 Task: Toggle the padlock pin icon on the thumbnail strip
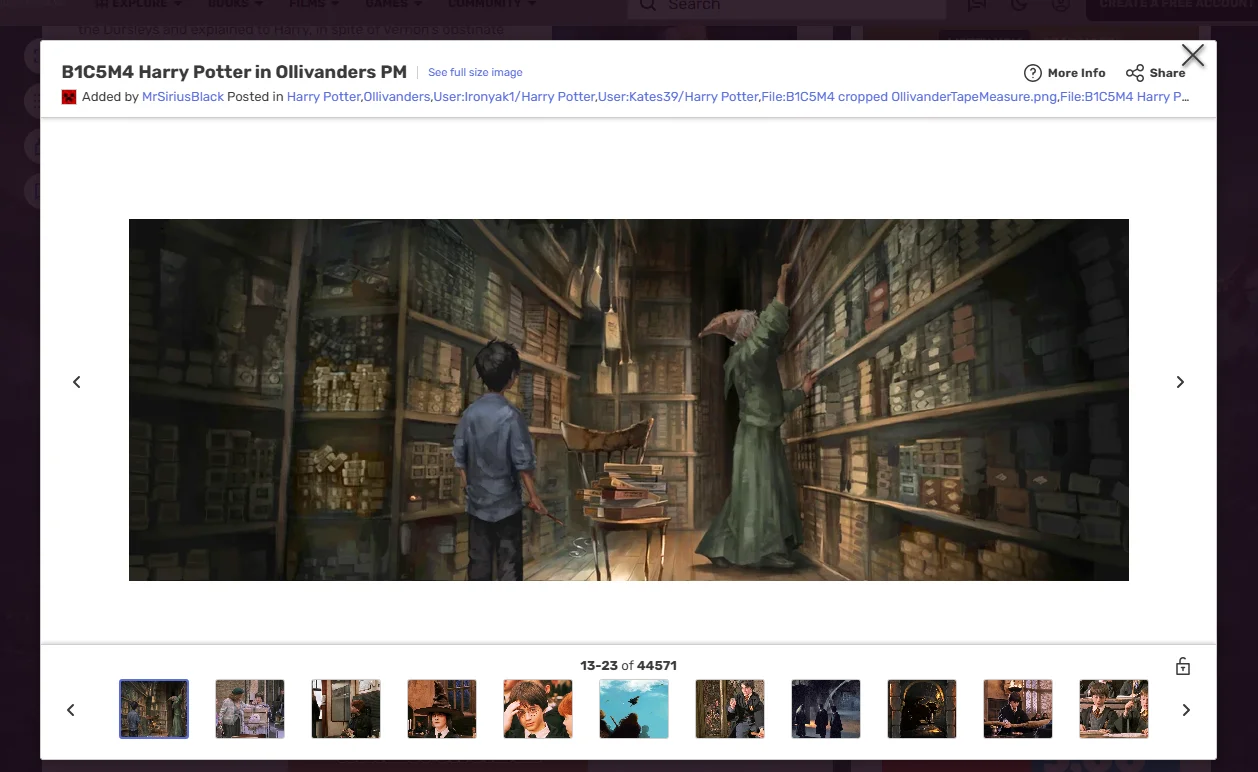(1182, 666)
